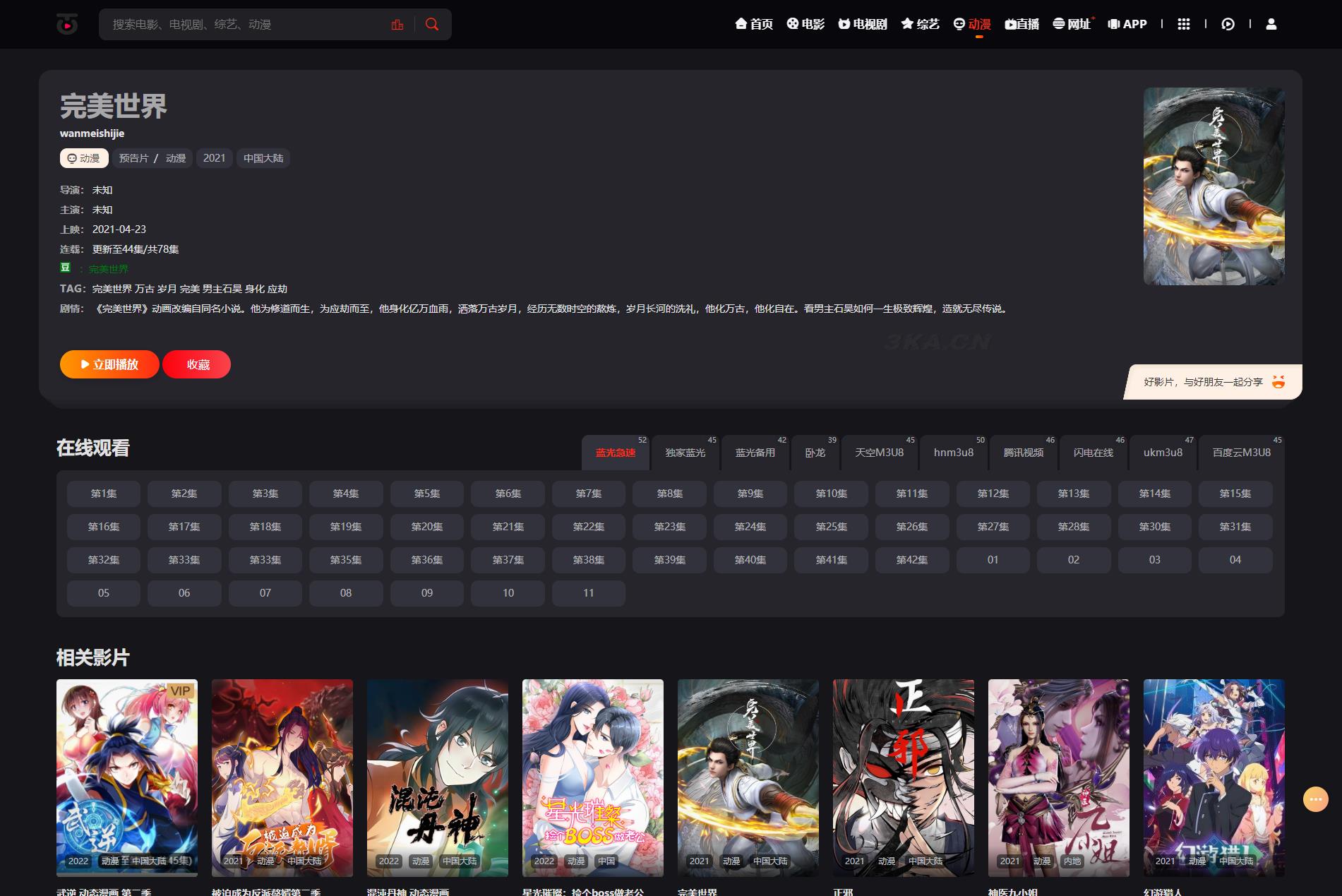Play episode 第10集
Image resolution: width=1342 pixels, height=896 pixels.
click(831, 494)
